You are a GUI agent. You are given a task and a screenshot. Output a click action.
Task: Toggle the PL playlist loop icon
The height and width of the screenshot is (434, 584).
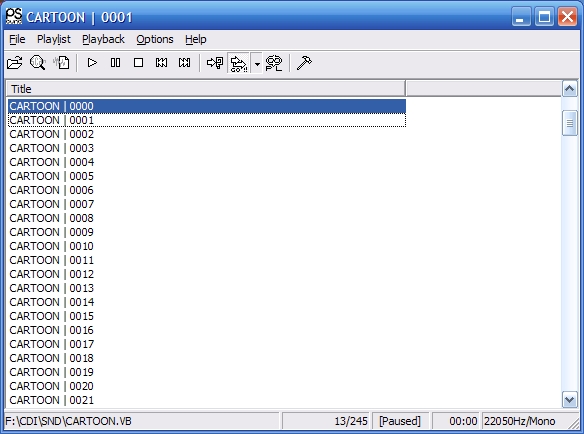click(x=274, y=63)
